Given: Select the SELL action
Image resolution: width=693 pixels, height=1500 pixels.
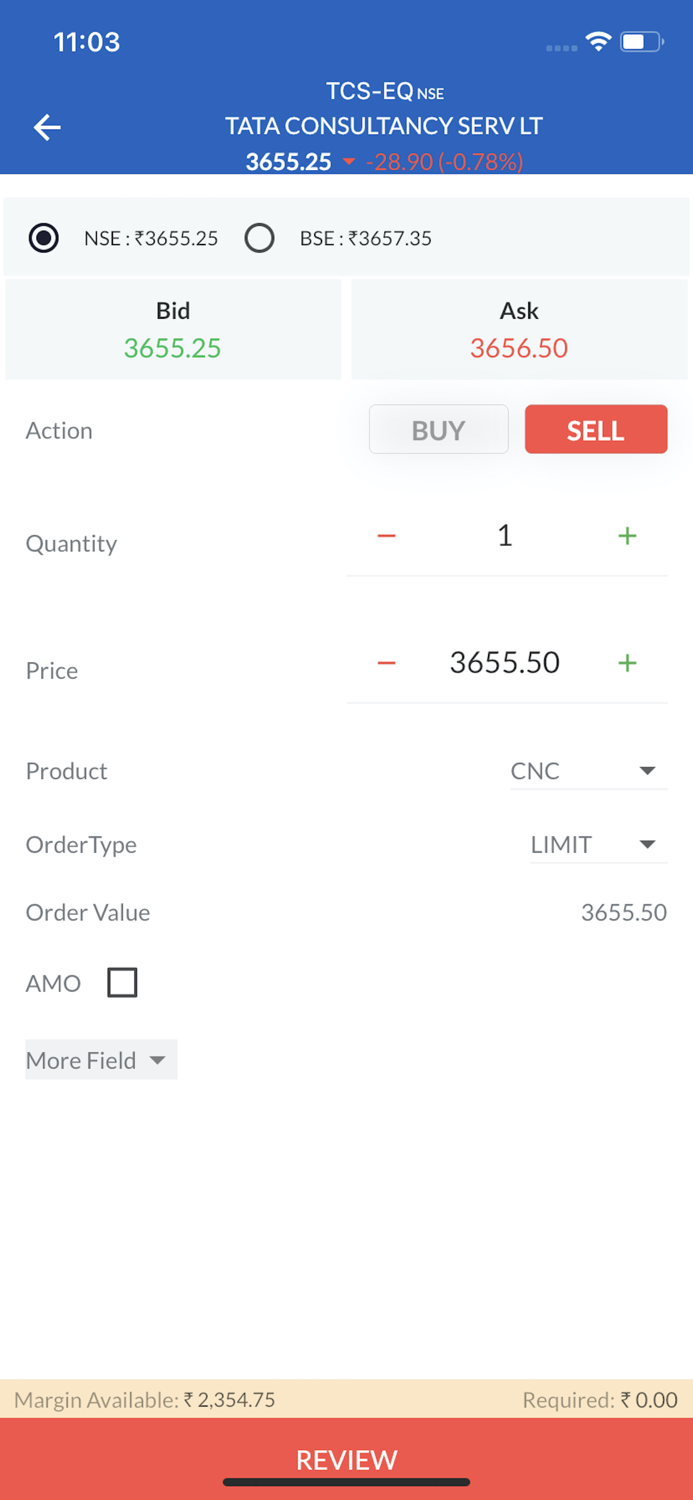Looking at the screenshot, I should [x=595, y=429].
